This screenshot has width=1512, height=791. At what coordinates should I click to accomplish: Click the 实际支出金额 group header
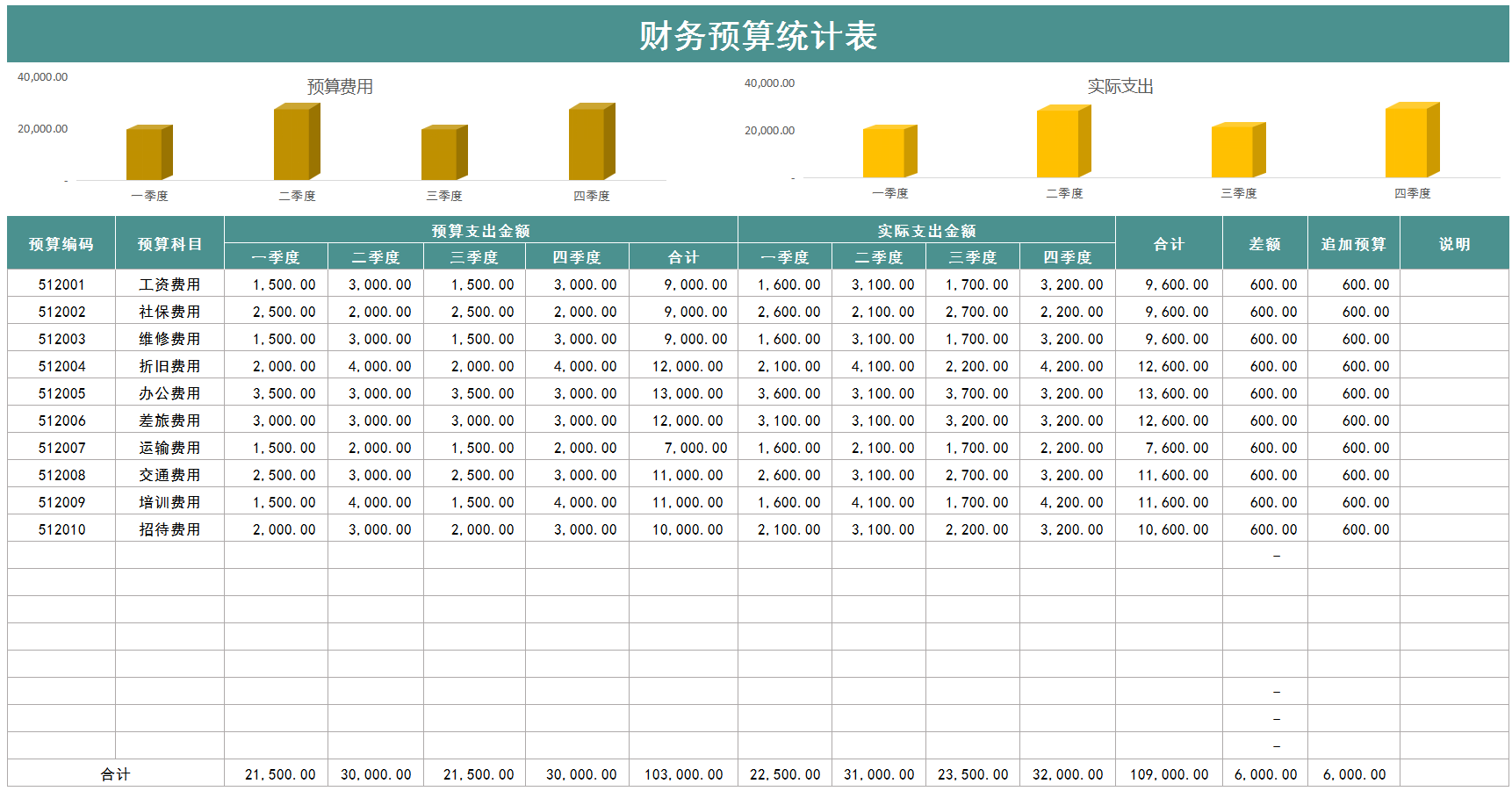tap(926, 230)
